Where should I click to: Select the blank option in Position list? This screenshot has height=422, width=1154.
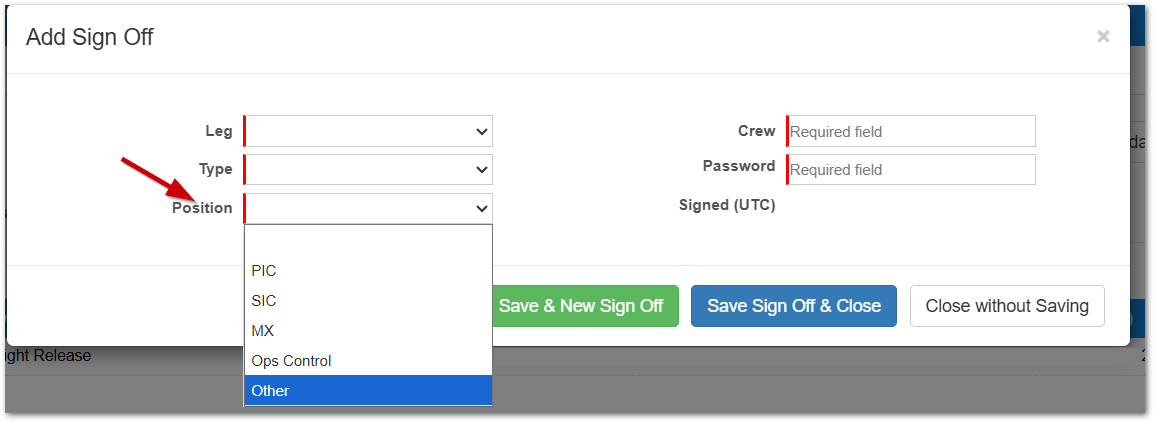368,241
